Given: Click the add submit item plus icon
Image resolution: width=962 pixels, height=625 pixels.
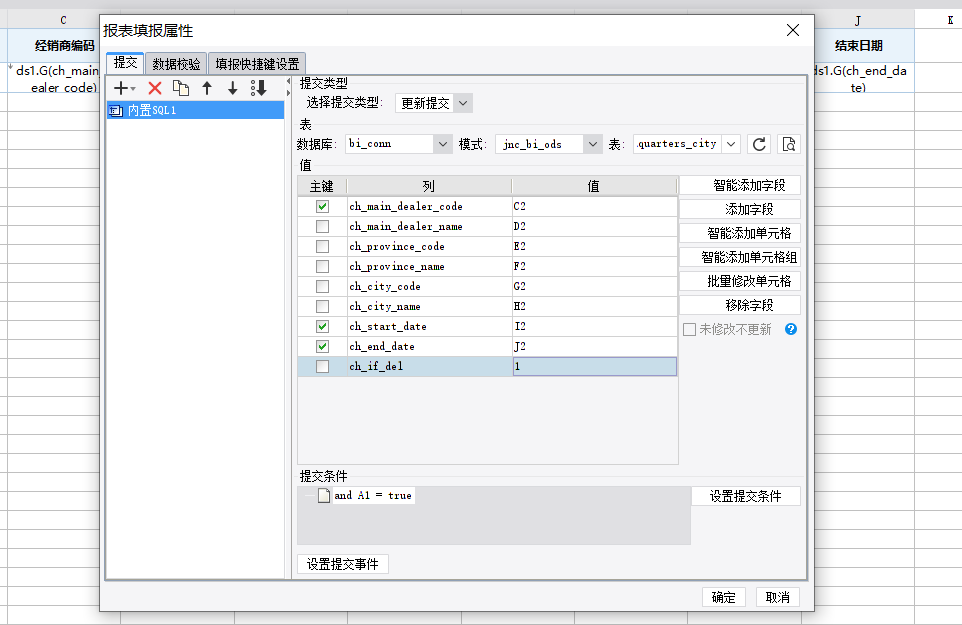Looking at the screenshot, I should (123, 88).
